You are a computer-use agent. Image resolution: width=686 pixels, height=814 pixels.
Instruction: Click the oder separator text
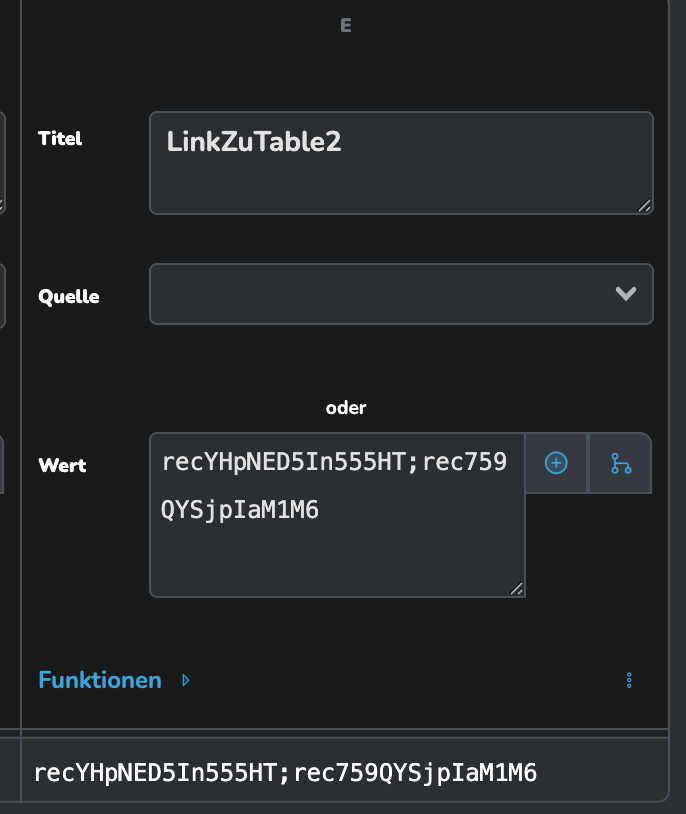click(x=346, y=408)
